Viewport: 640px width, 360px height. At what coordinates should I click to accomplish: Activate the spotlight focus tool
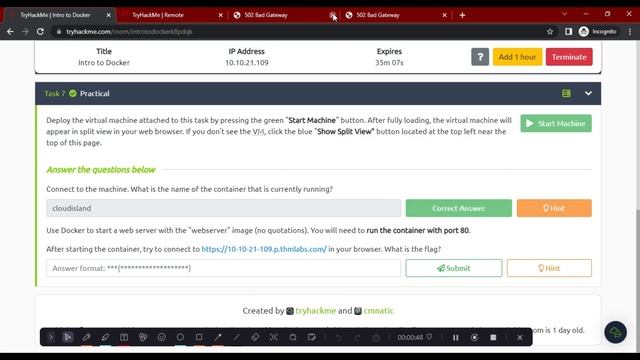[x=274, y=337]
